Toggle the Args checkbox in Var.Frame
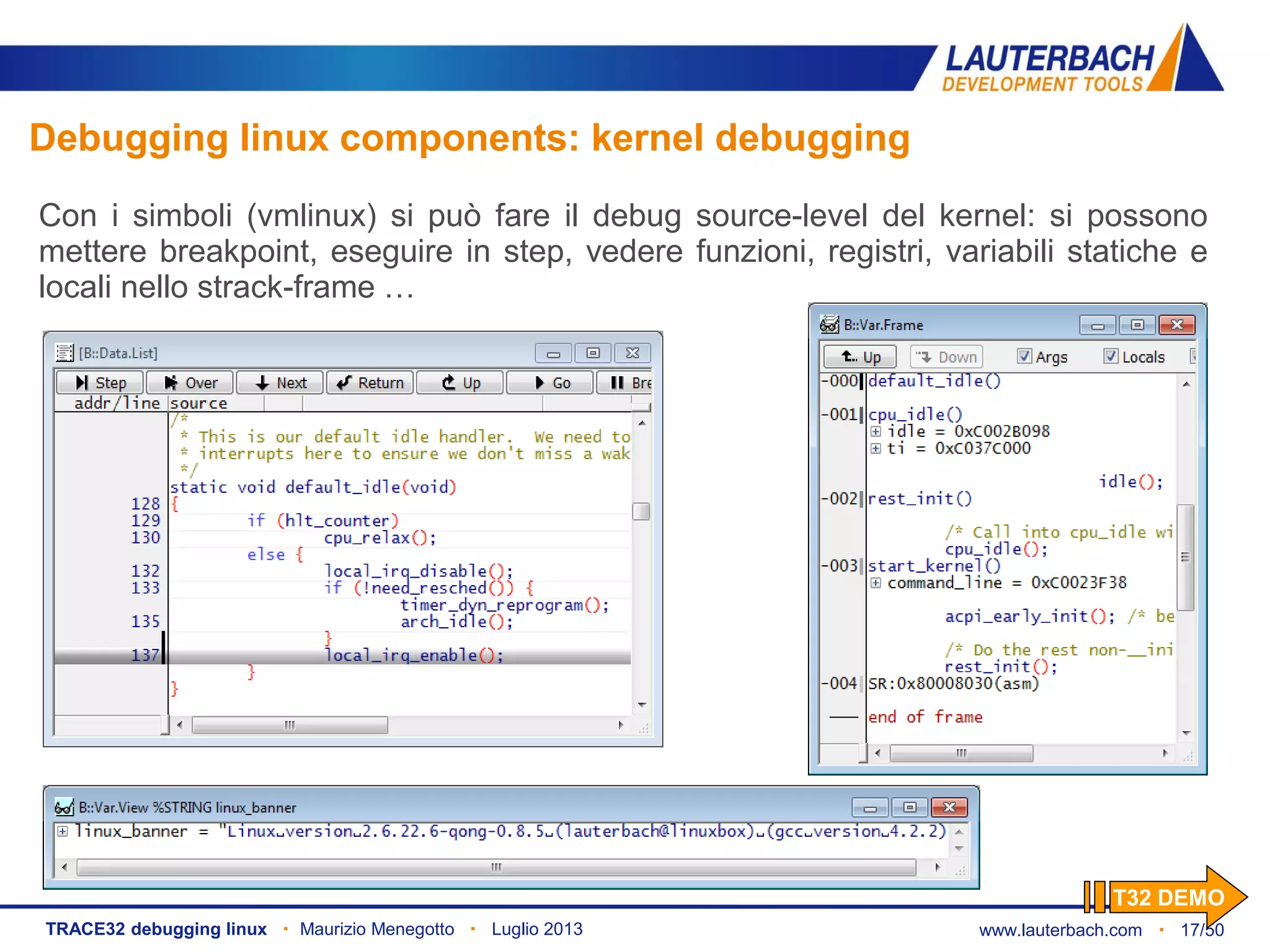 pos(1024,356)
